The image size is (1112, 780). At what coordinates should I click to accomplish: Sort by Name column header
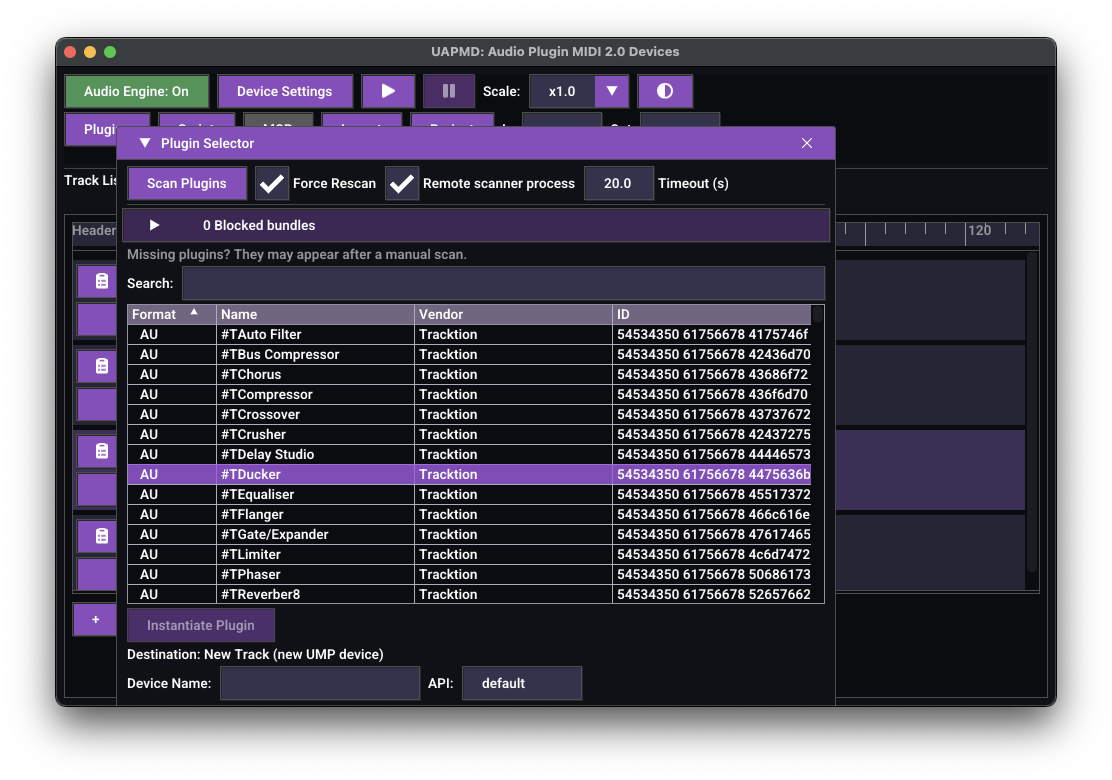(x=315, y=314)
